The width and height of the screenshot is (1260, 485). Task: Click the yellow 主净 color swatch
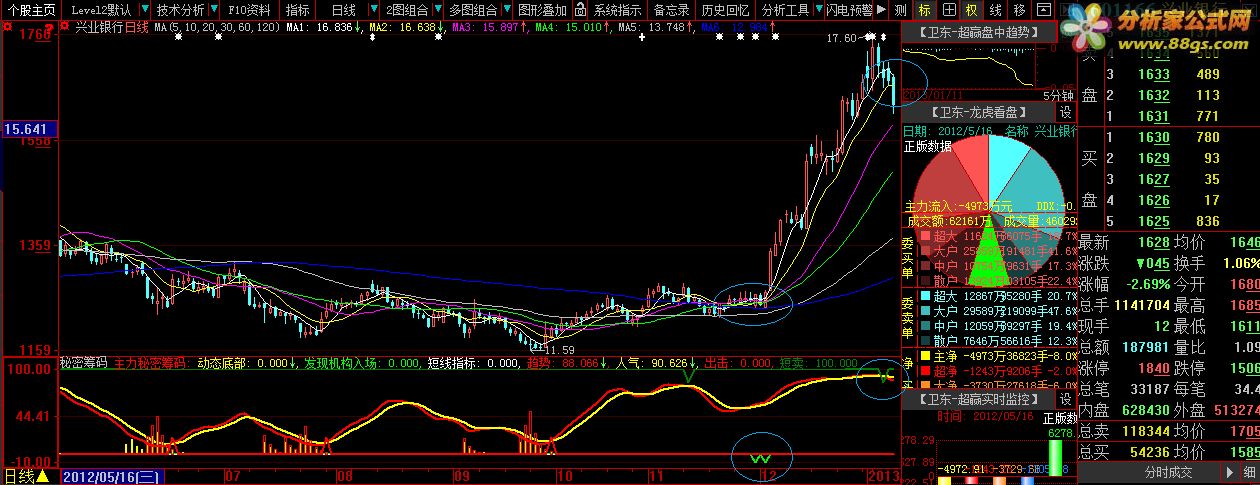(x=924, y=354)
